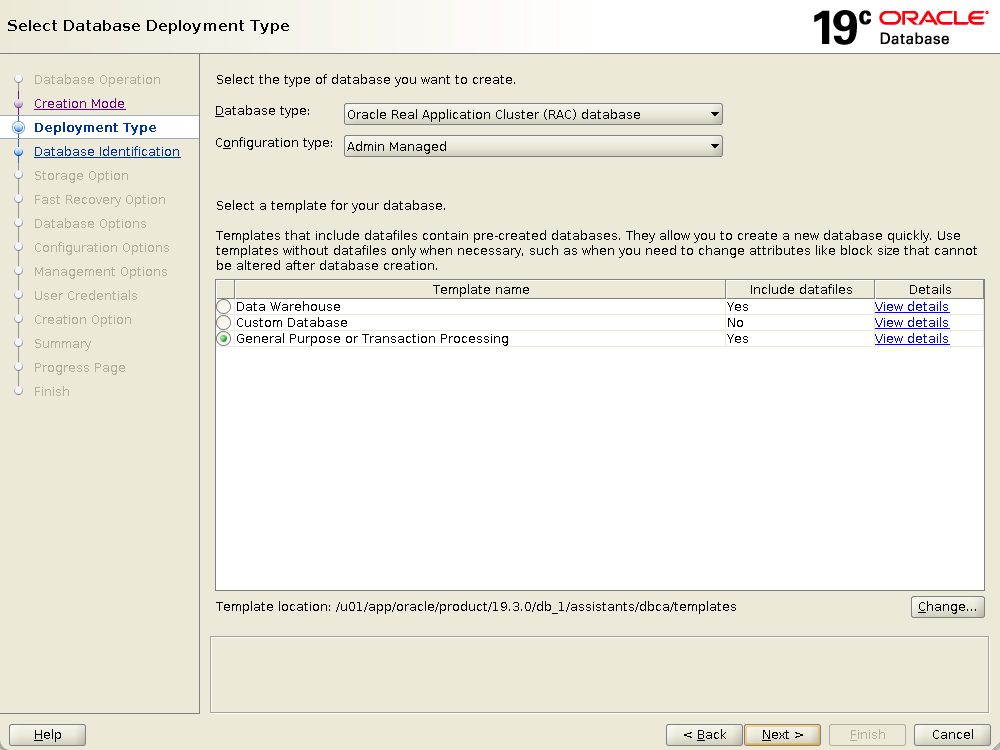Open the Database type dropdown

533,114
